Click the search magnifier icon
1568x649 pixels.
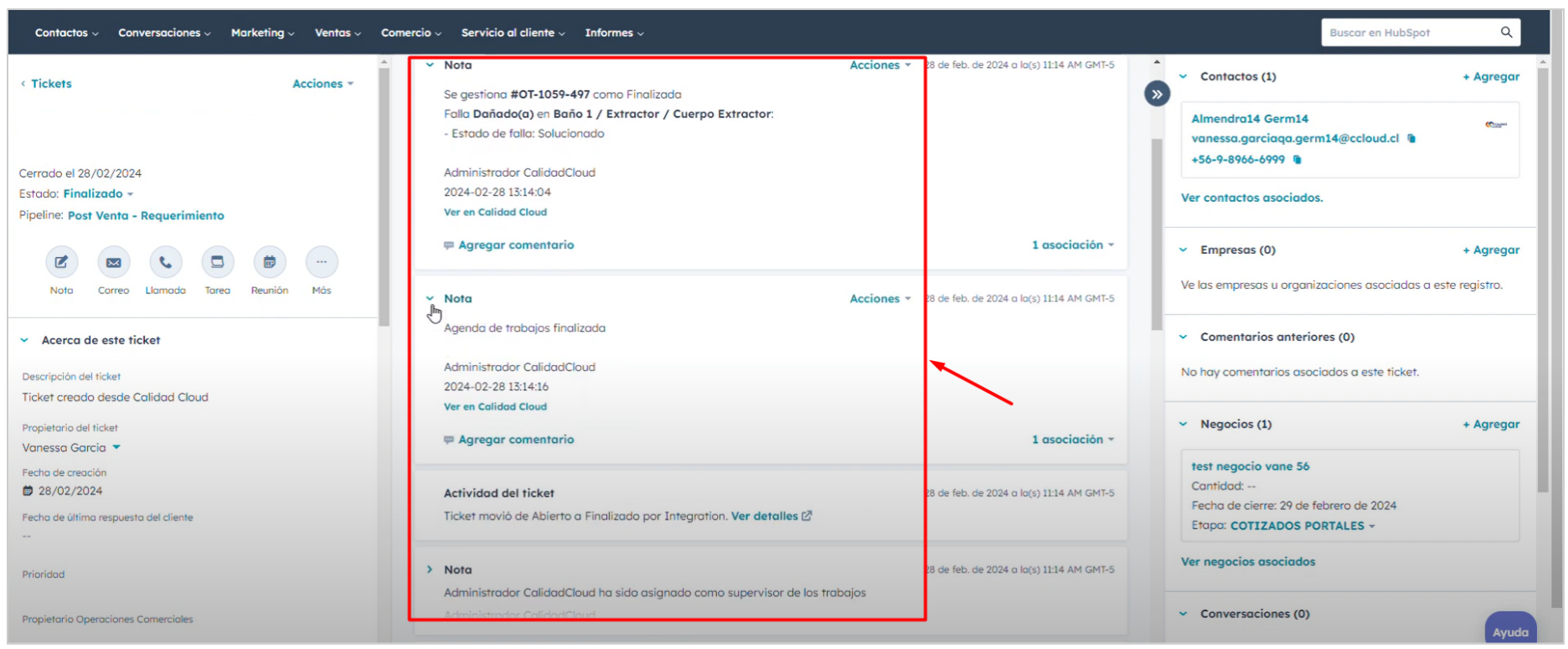(x=1506, y=33)
